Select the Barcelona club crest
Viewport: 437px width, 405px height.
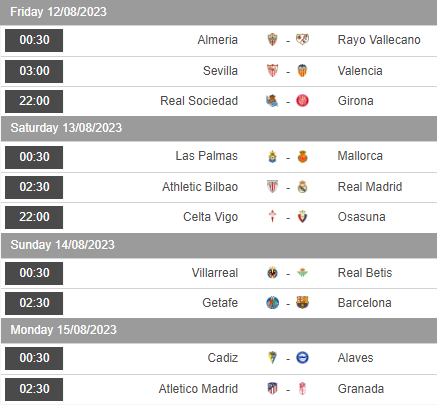click(302, 303)
